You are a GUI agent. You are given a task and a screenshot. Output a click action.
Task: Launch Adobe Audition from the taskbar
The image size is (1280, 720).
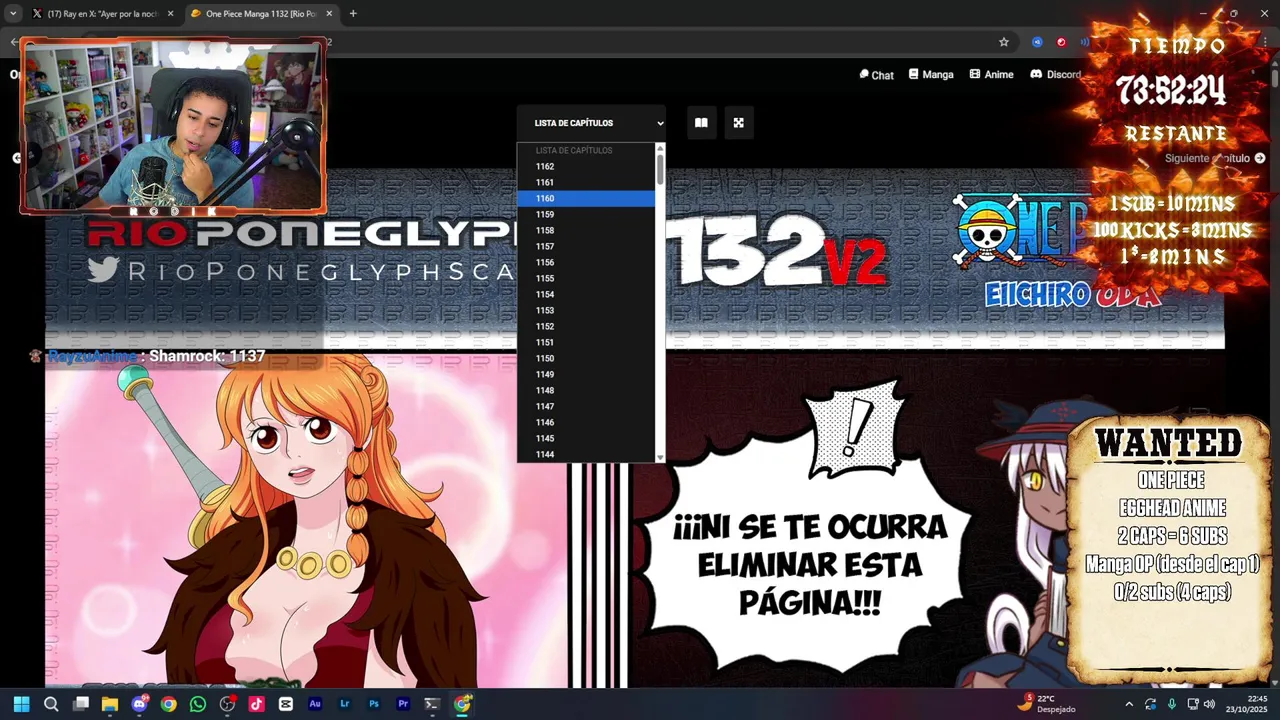coord(315,704)
